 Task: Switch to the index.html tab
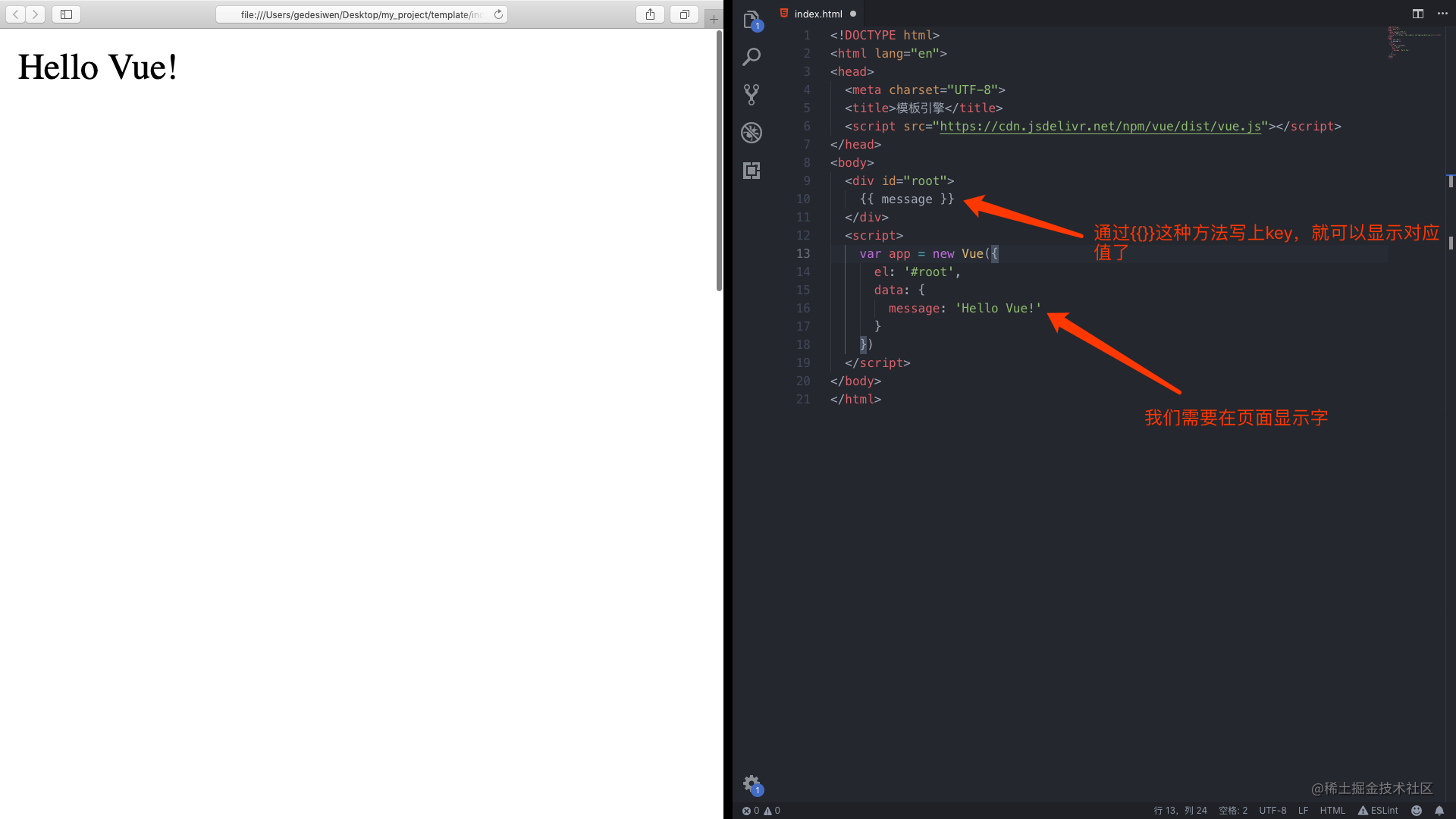[817, 14]
